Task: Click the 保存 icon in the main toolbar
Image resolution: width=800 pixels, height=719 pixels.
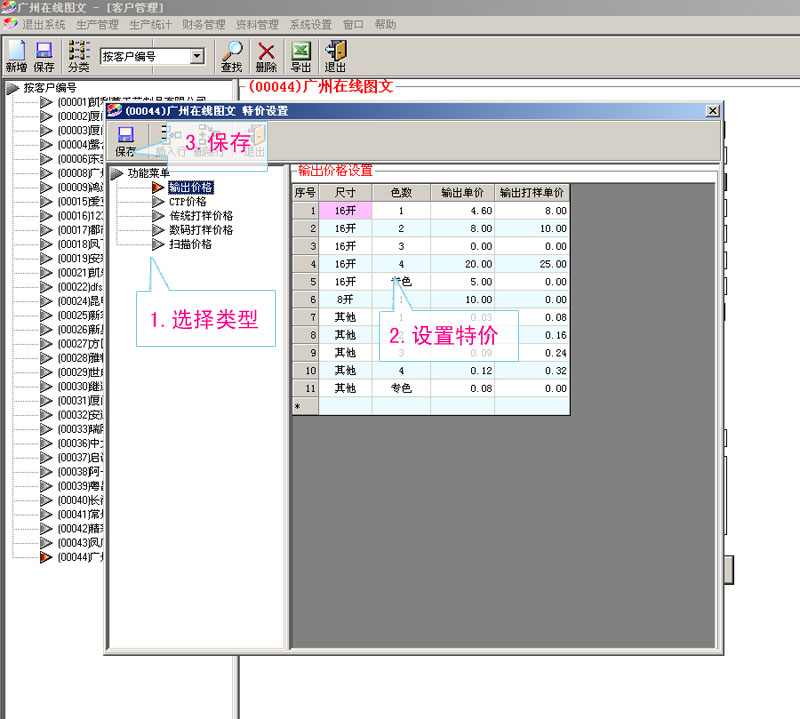Action: [44, 56]
